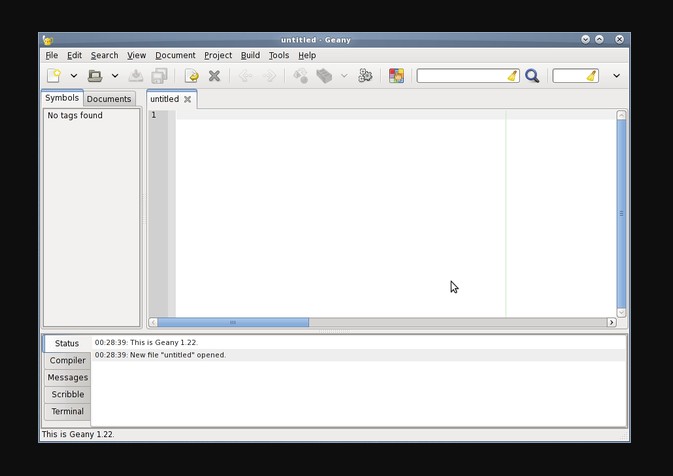
Task: Click the horizontal scroll right arrow
Action: (612, 322)
